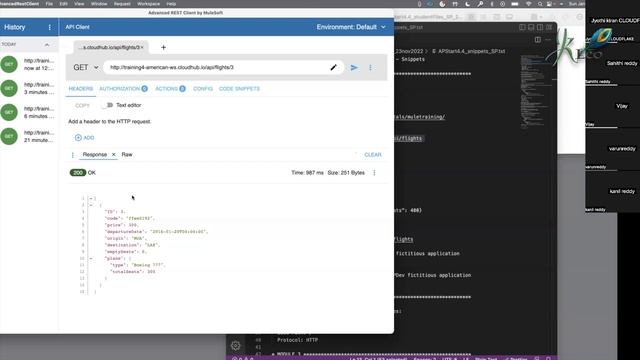Switch to the ACTIONS tab
Image resolution: width=640 pixels, height=360 pixels.
[170, 89]
